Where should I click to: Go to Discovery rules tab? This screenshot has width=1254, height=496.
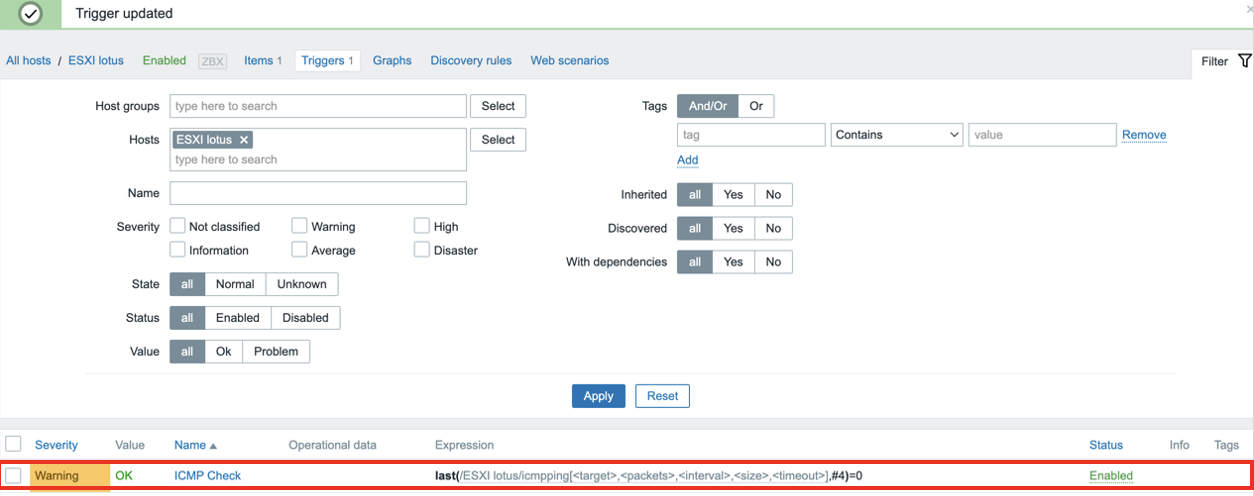click(471, 61)
